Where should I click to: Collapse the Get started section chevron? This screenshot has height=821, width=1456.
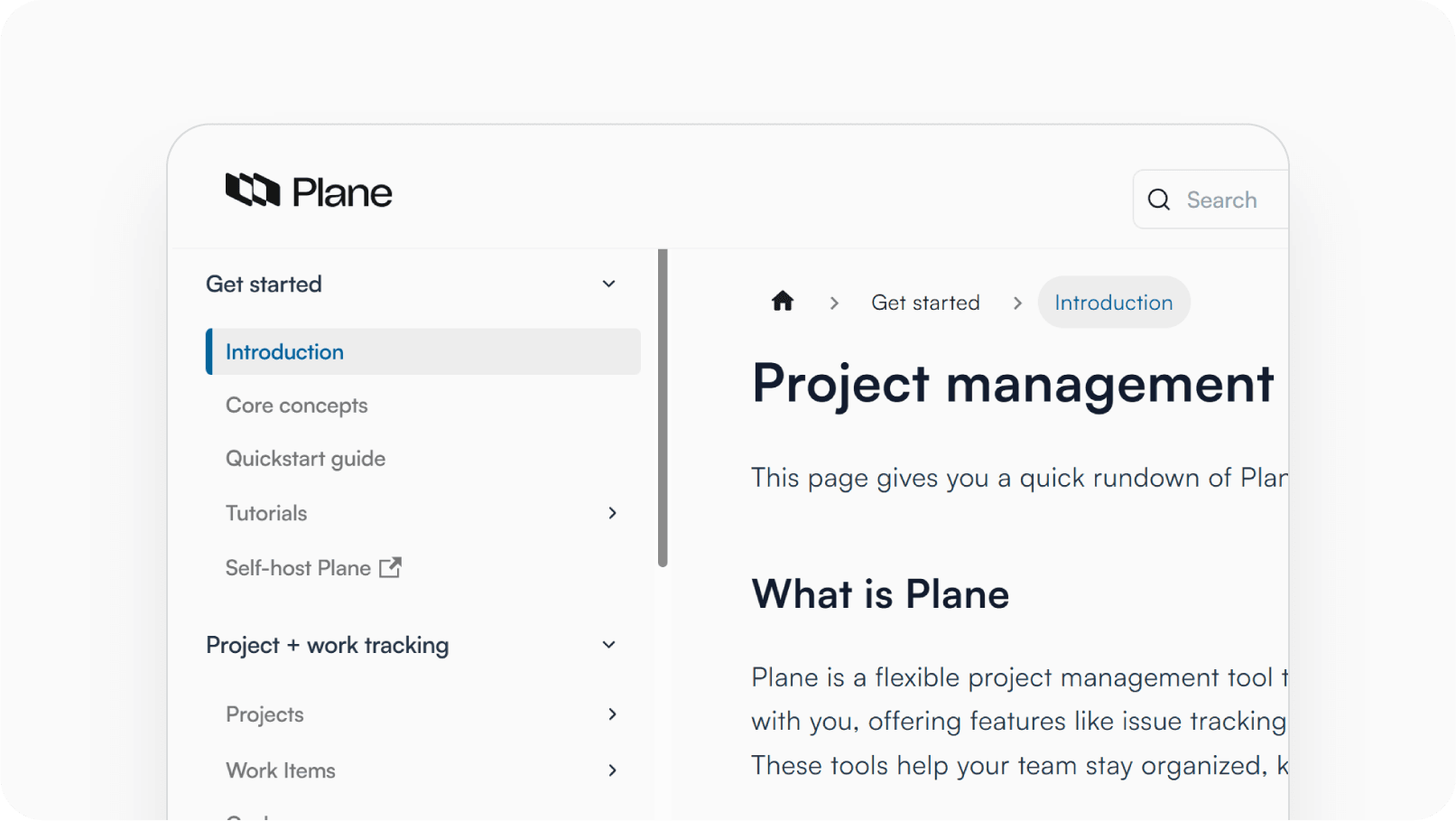[x=609, y=284]
